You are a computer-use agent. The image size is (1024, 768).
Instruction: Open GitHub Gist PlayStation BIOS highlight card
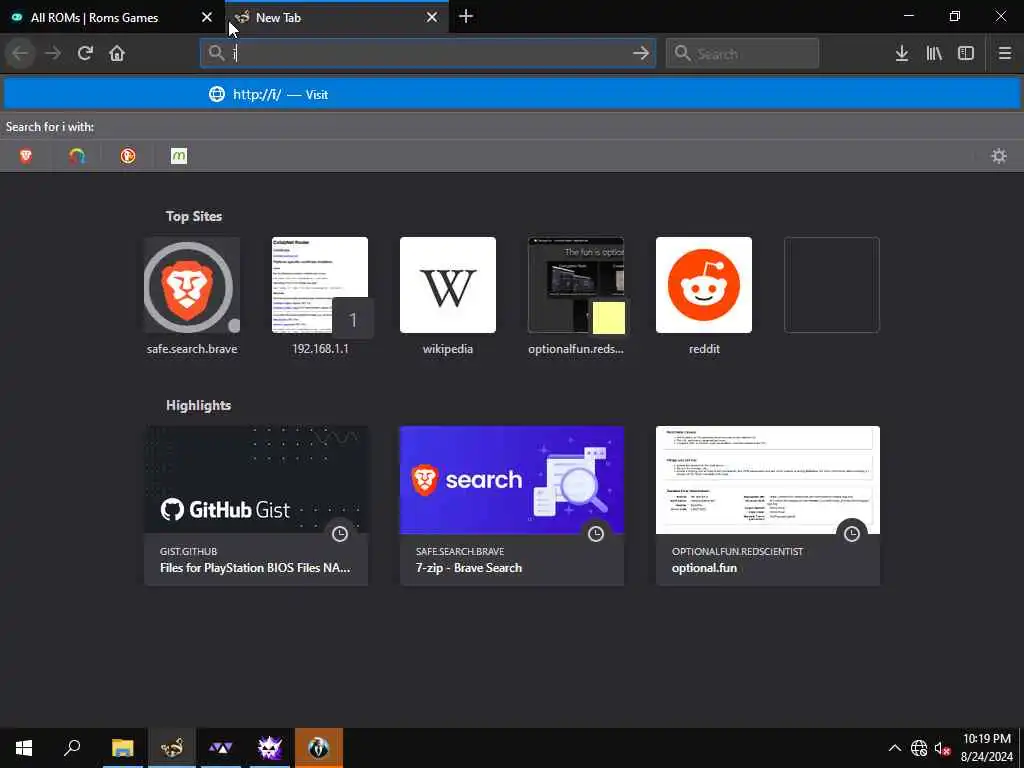[x=256, y=506]
